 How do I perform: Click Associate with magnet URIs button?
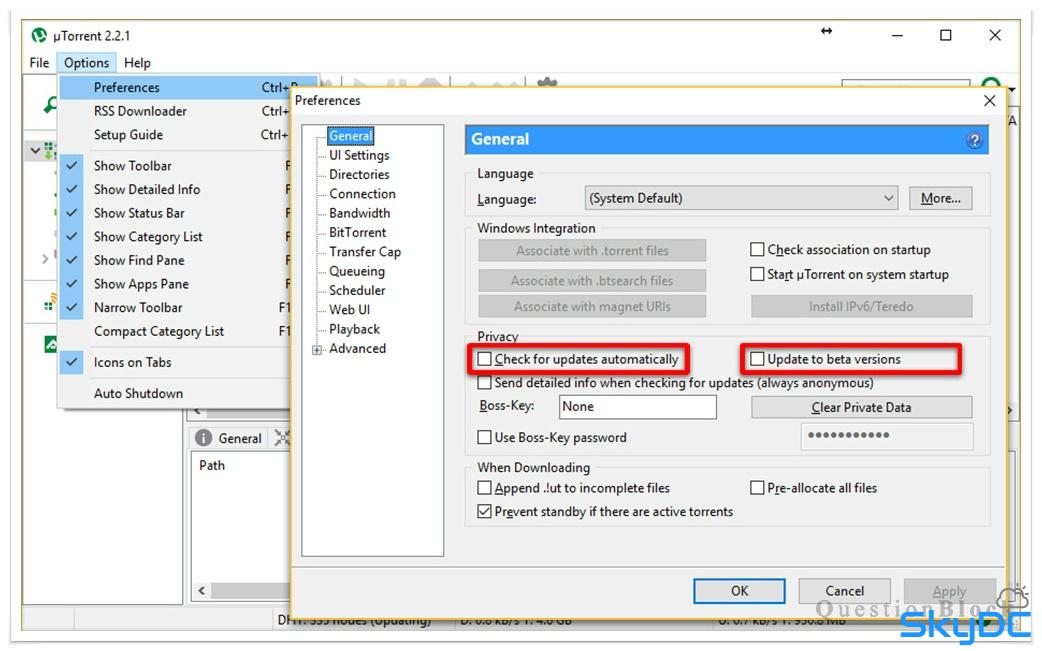(592, 307)
